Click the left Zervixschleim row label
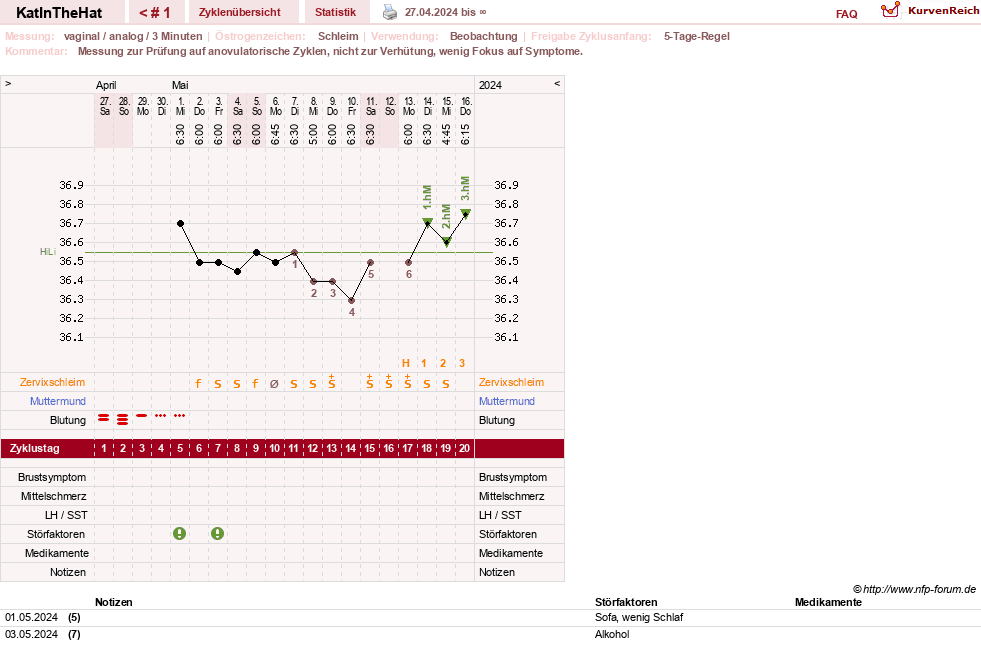 (53, 382)
